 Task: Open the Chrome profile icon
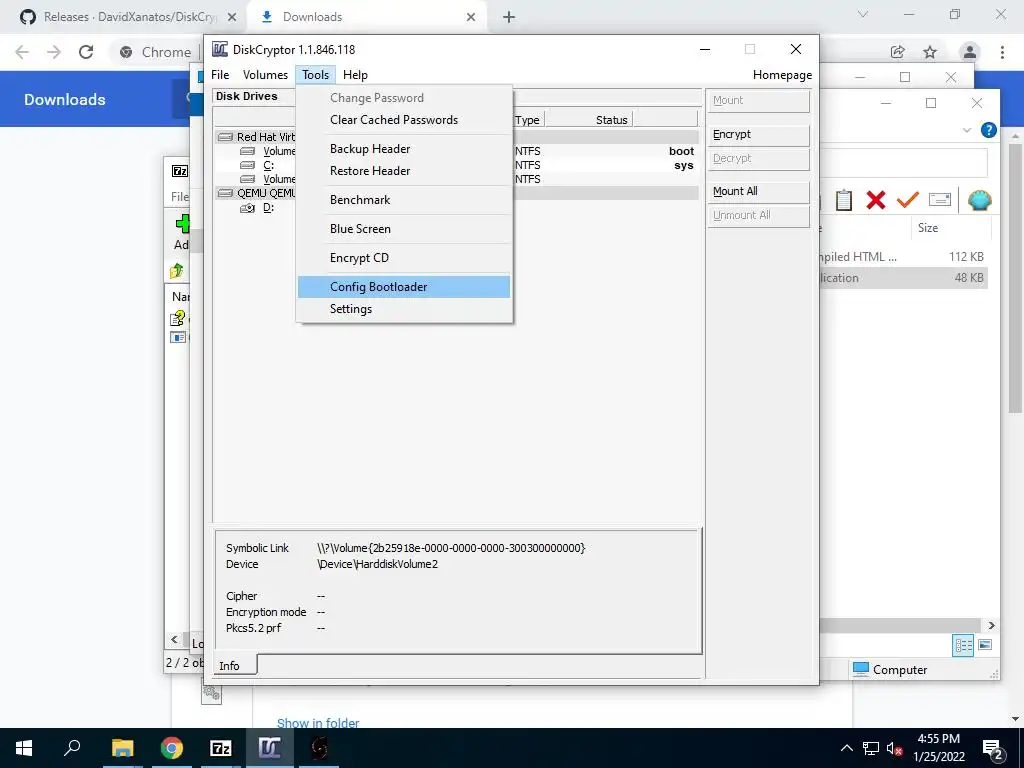tap(970, 52)
